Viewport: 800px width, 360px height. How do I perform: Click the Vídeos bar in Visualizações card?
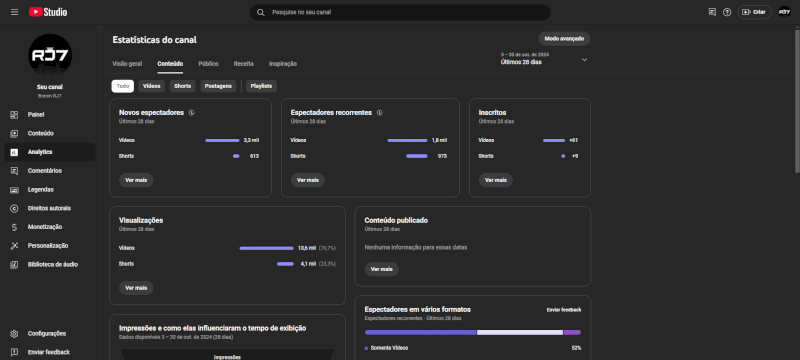point(266,248)
